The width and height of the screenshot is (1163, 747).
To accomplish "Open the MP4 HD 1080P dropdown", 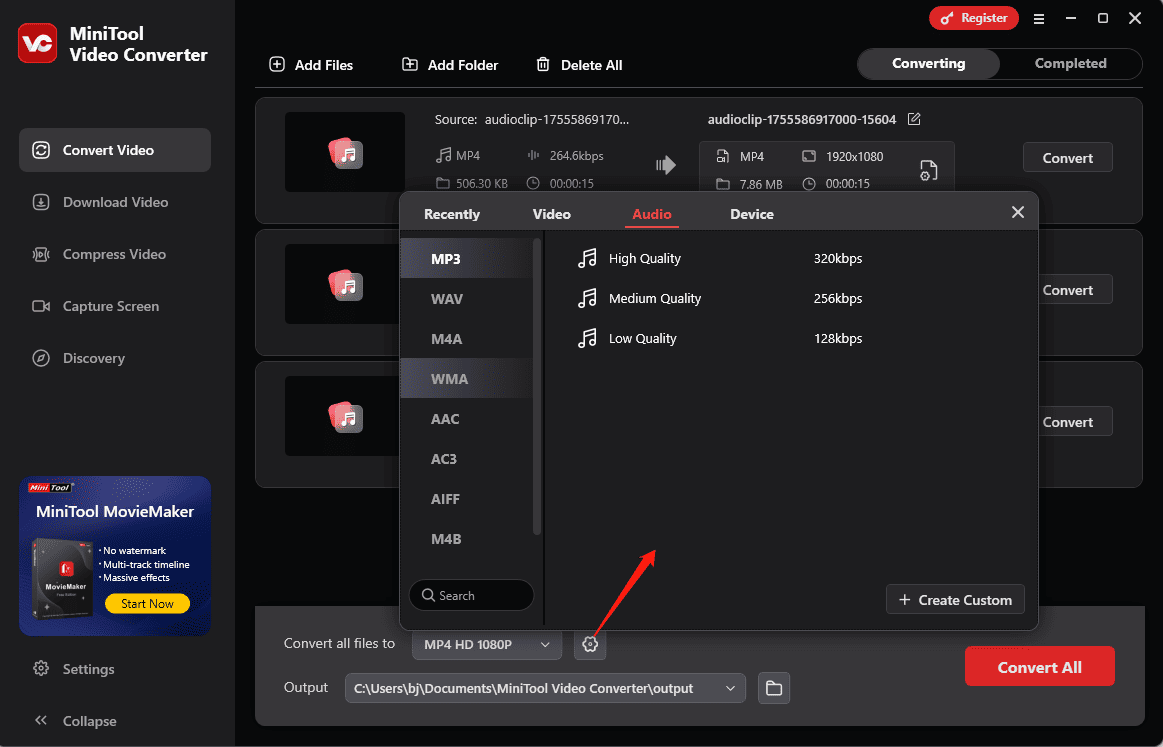I will tap(487, 644).
